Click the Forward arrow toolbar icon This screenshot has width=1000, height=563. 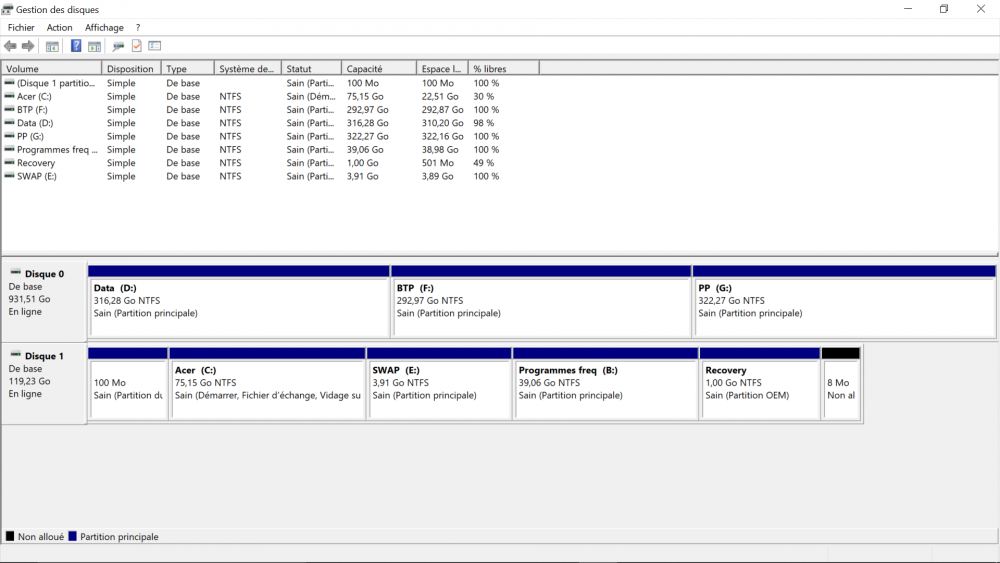(x=28, y=46)
